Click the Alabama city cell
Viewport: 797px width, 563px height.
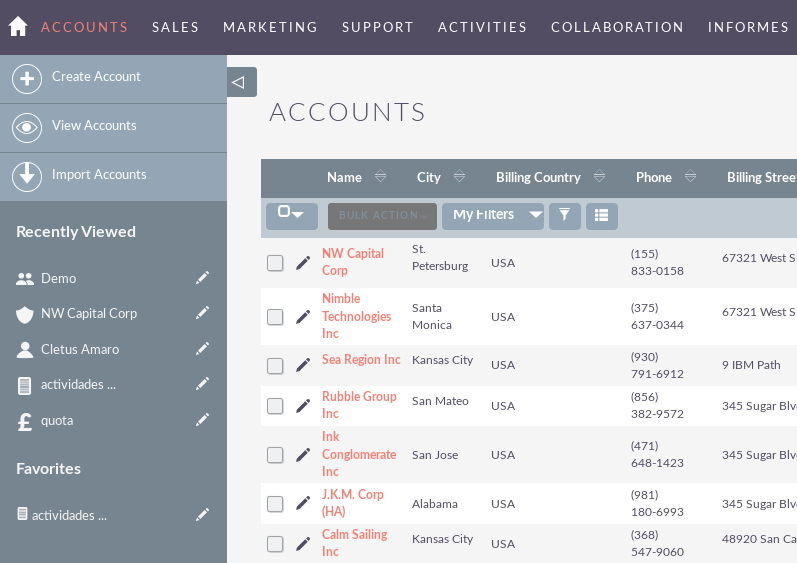coord(435,504)
